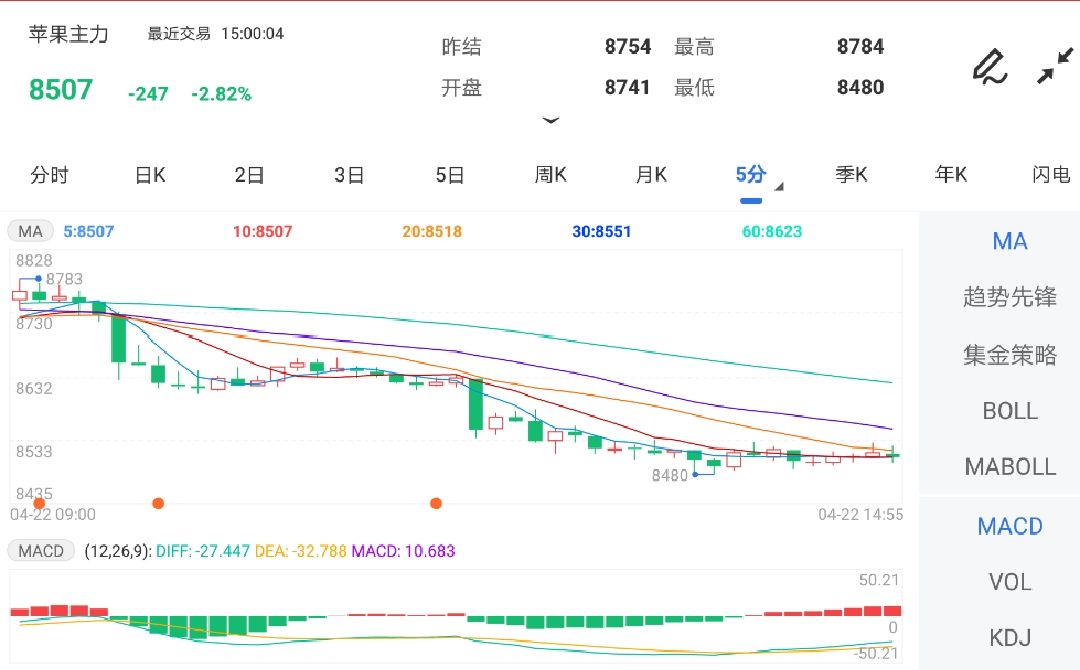
Task: Tap the shrink arrows to exit fullscreen
Action: (1053, 66)
